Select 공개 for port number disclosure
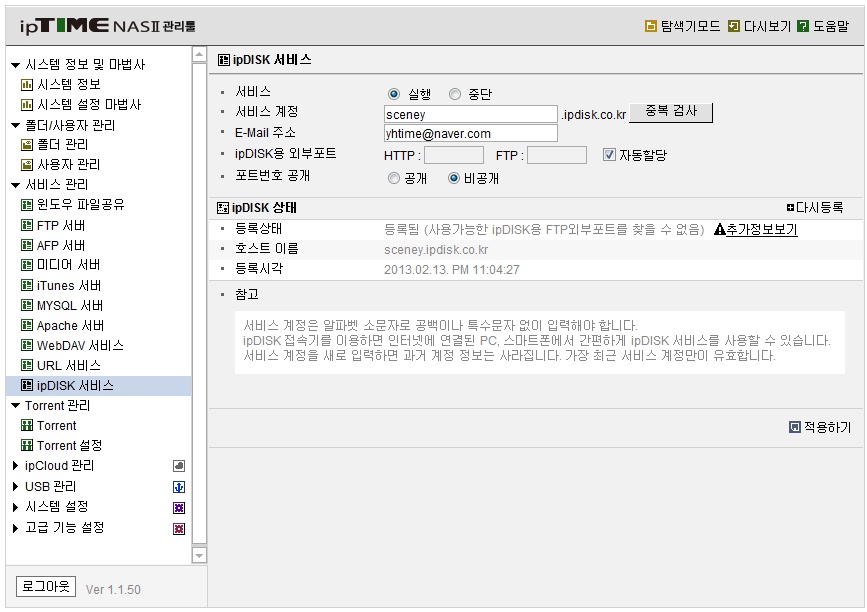The height and width of the screenshot is (612, 867). [394, 178]
